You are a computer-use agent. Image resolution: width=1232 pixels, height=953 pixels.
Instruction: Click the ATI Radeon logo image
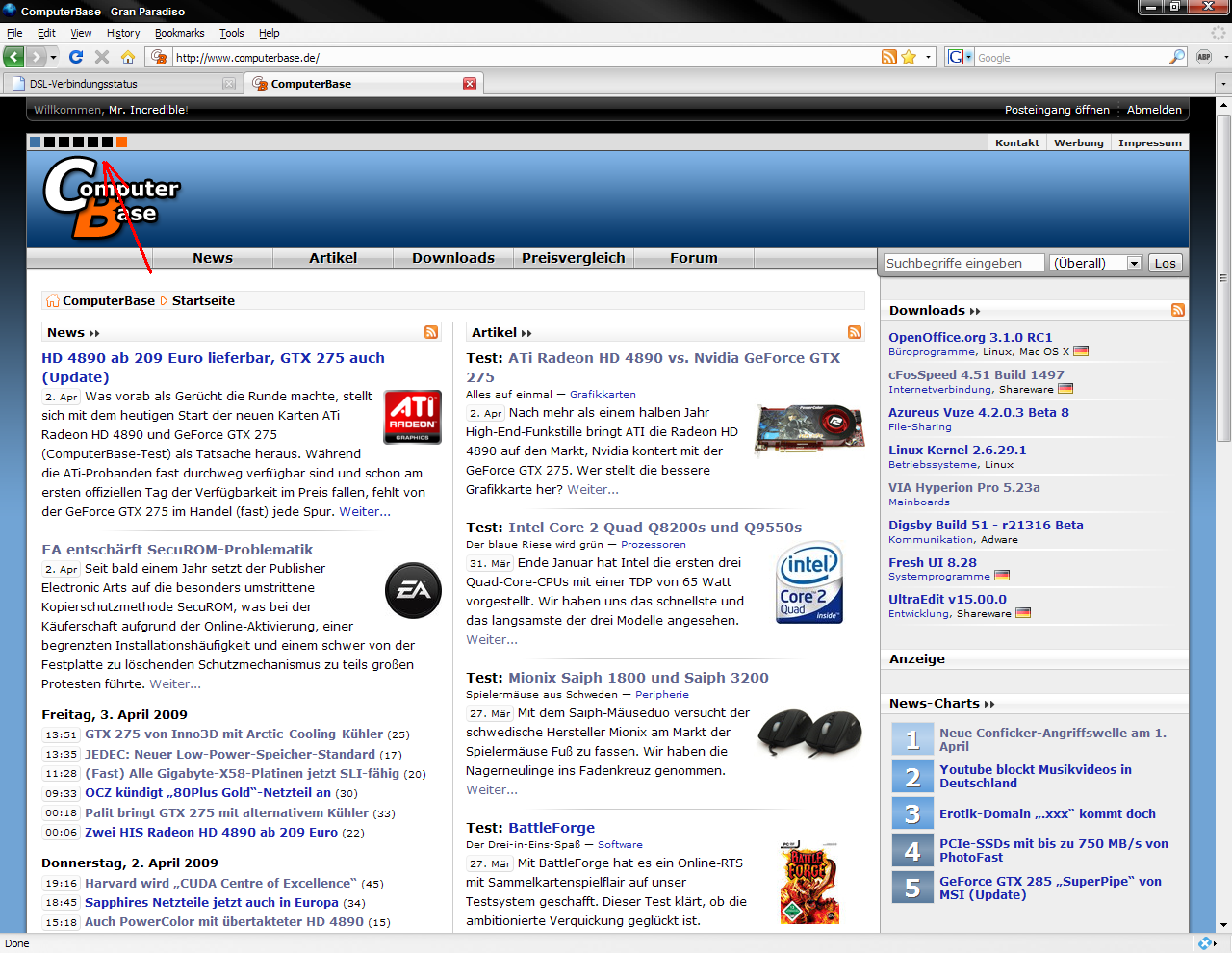click(412, 417)
